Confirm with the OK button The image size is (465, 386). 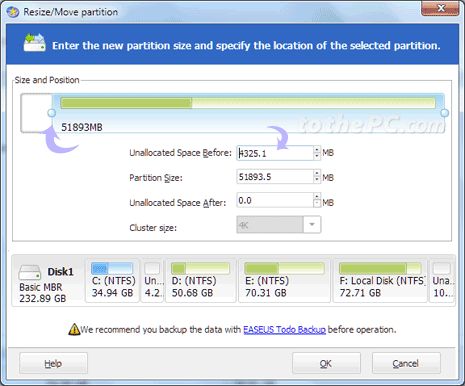point(326,363)
